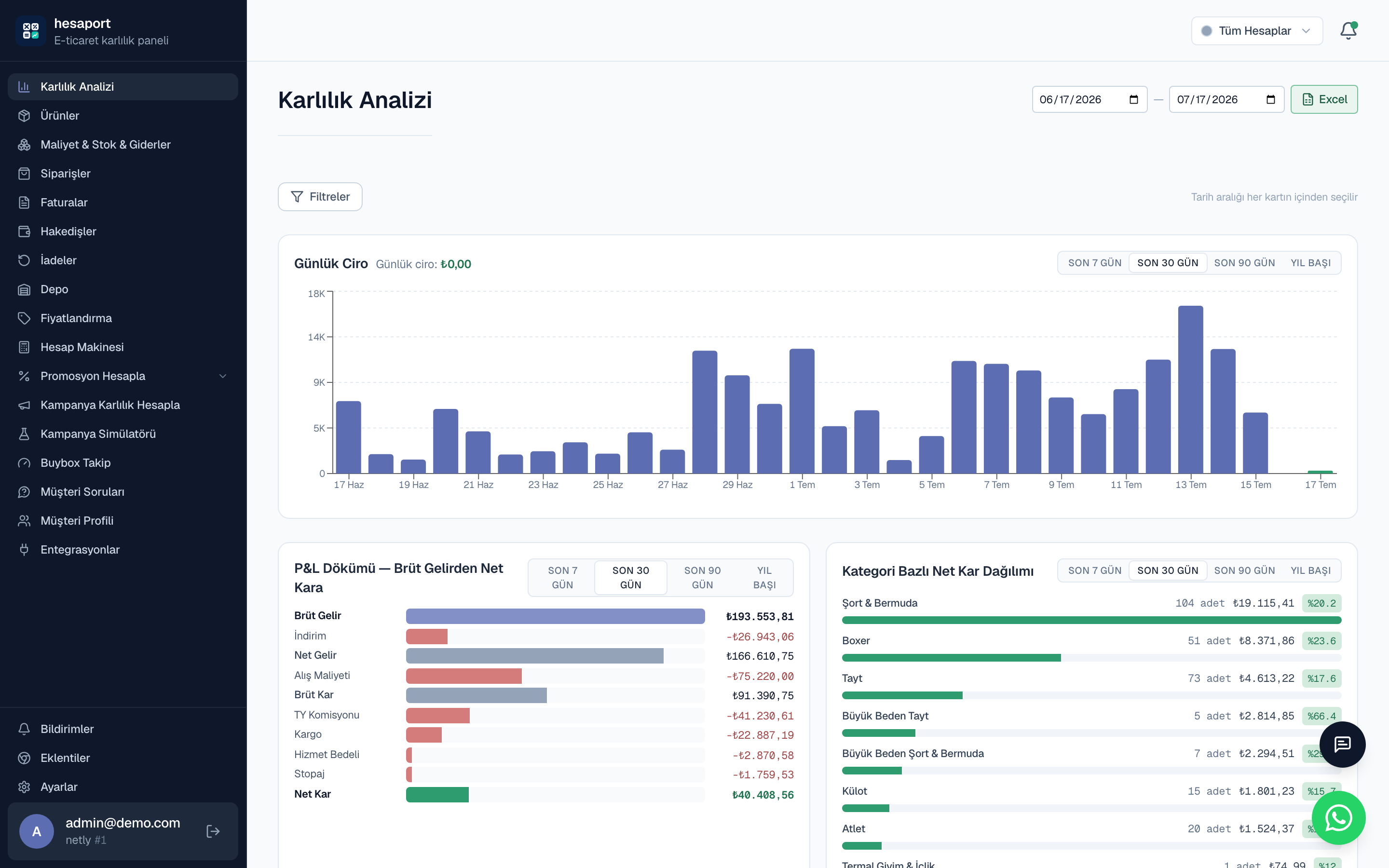Open the dark chat message bubble icon
Image resolution: width=1389 pixels, height=868 pixels.
coord(1343,745)
